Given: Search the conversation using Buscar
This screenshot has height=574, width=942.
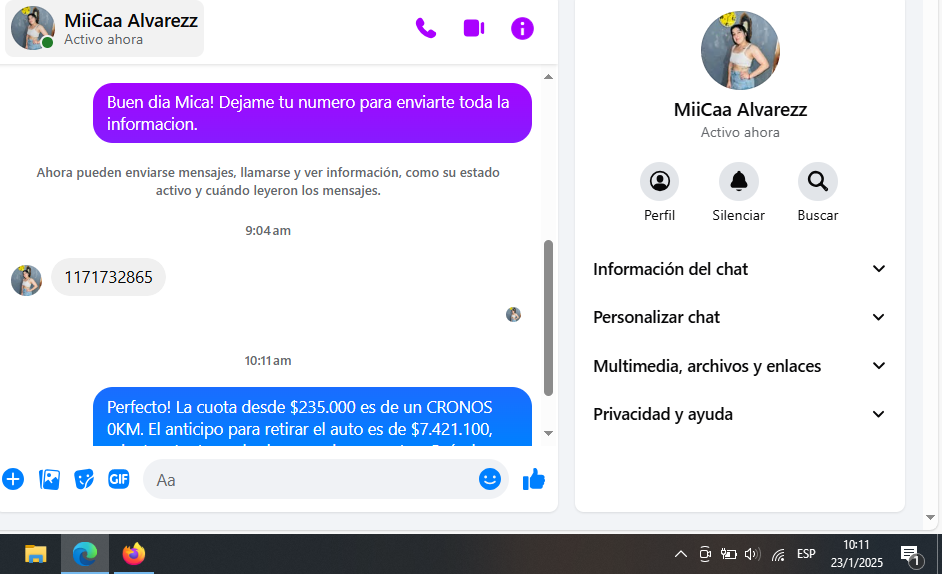Looking at the screenshot, I should point(817,182).
